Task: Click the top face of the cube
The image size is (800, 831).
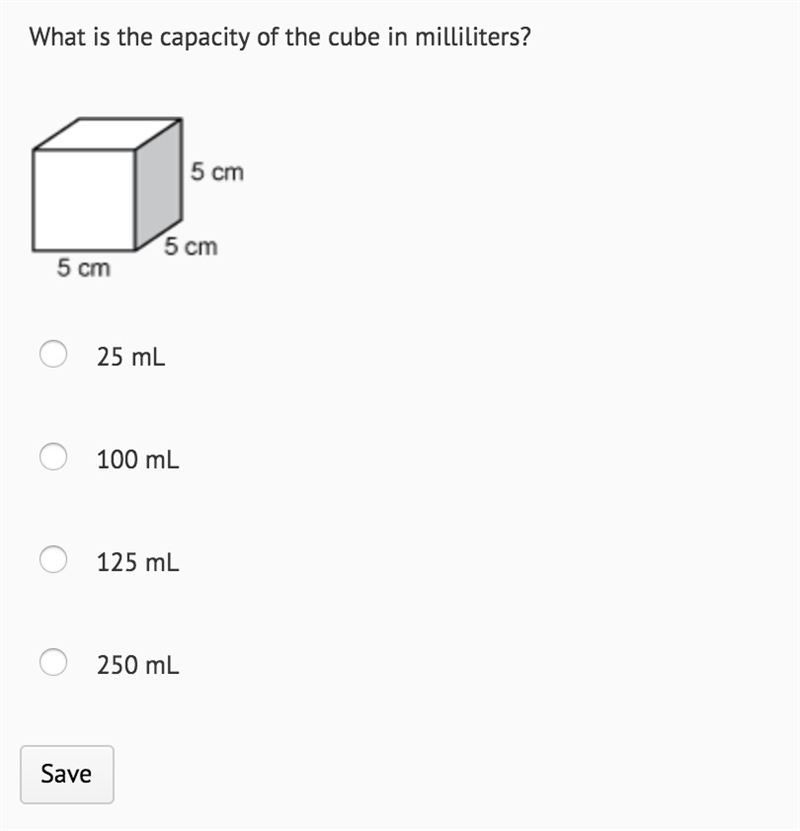Action: (x=108, y=134)
